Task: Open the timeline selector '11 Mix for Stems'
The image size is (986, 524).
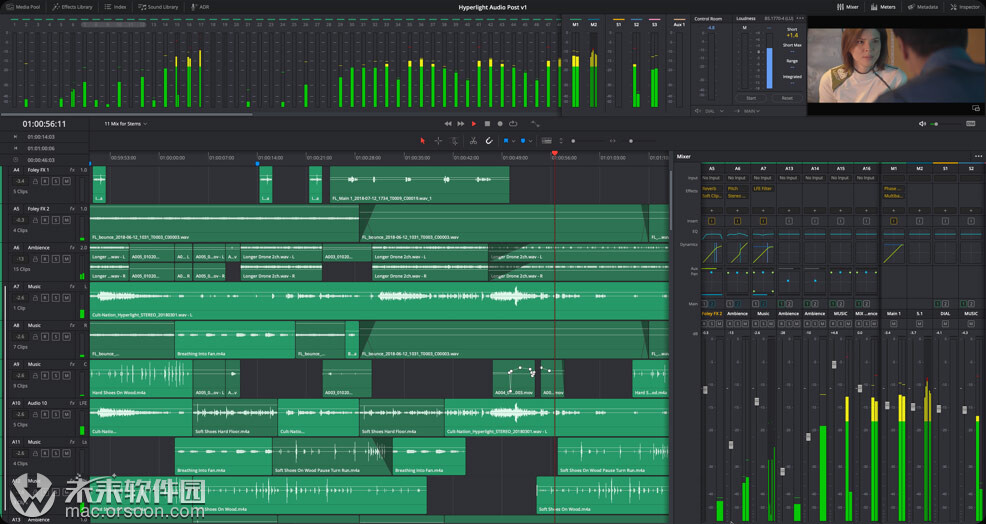Action: [126, 124]
